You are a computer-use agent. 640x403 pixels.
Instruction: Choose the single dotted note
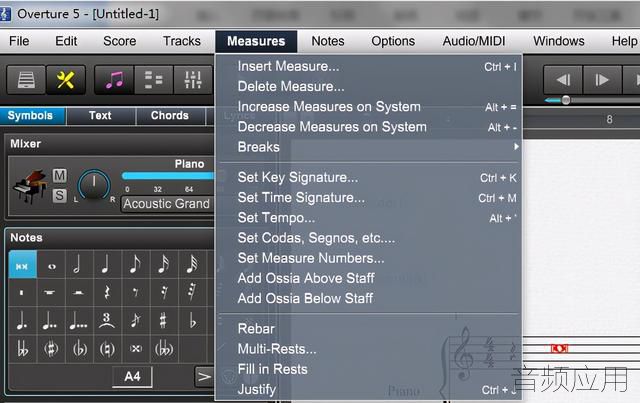(x=22, y=321)
